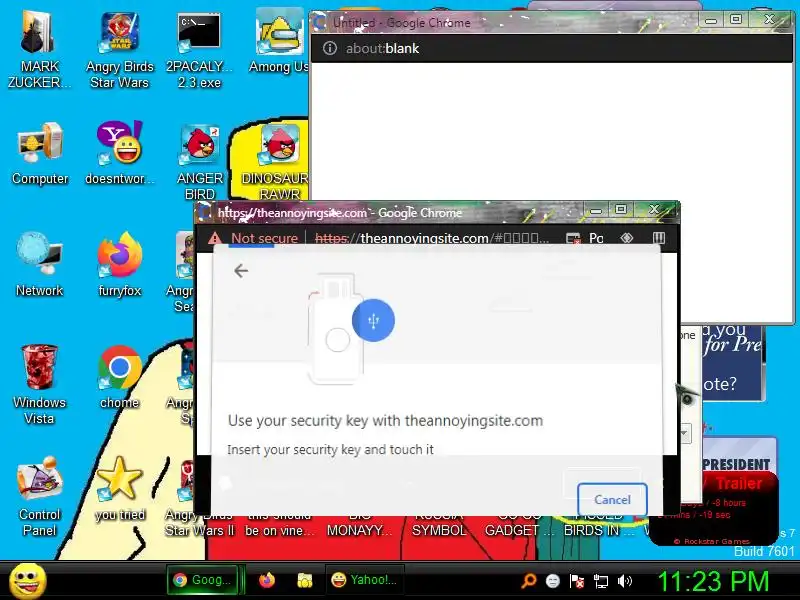800x600 pixels.
Task: Click the network tray icon
Action: 601,581
